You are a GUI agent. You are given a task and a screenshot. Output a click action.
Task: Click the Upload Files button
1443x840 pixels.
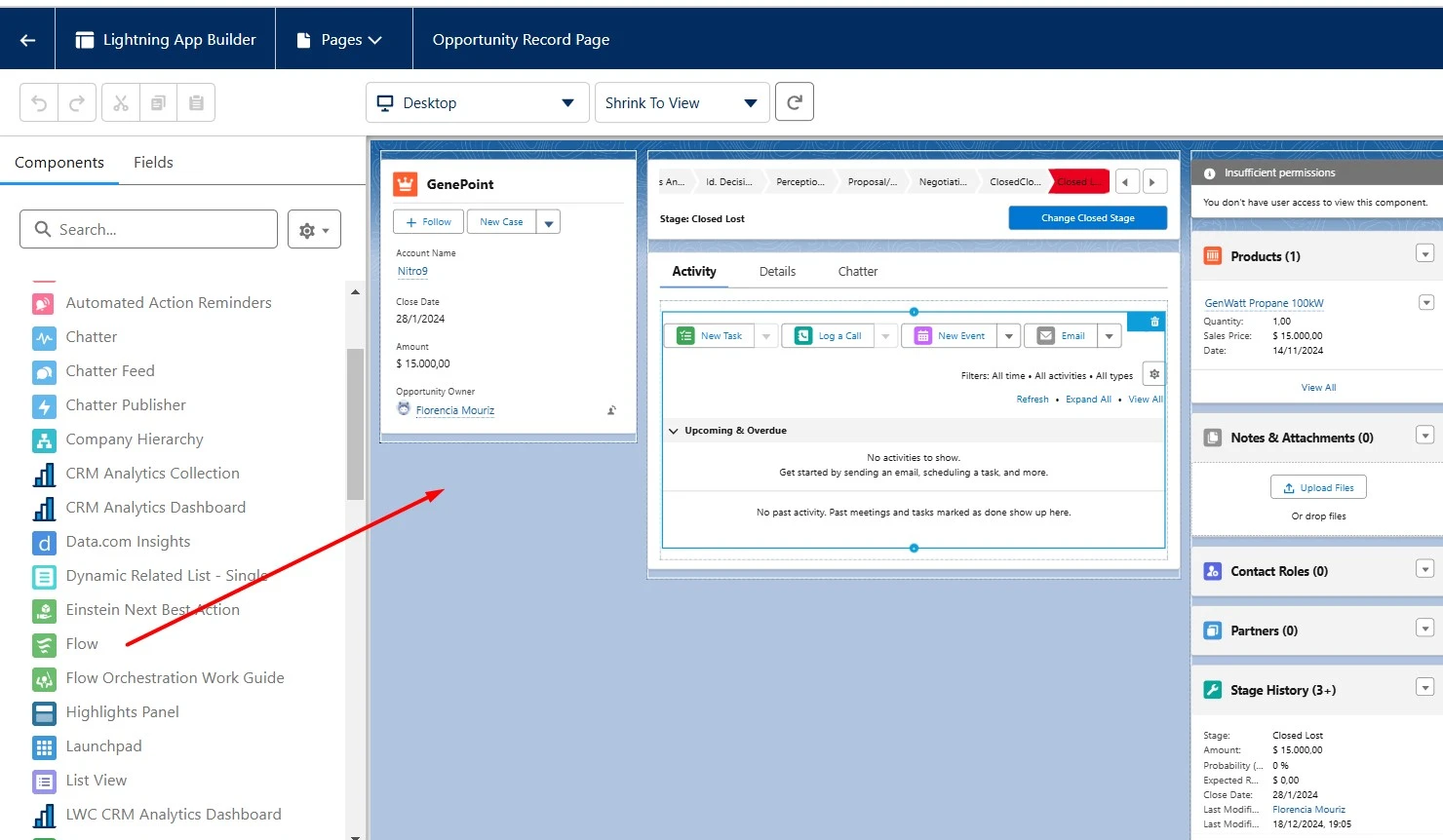point(1318,487)
